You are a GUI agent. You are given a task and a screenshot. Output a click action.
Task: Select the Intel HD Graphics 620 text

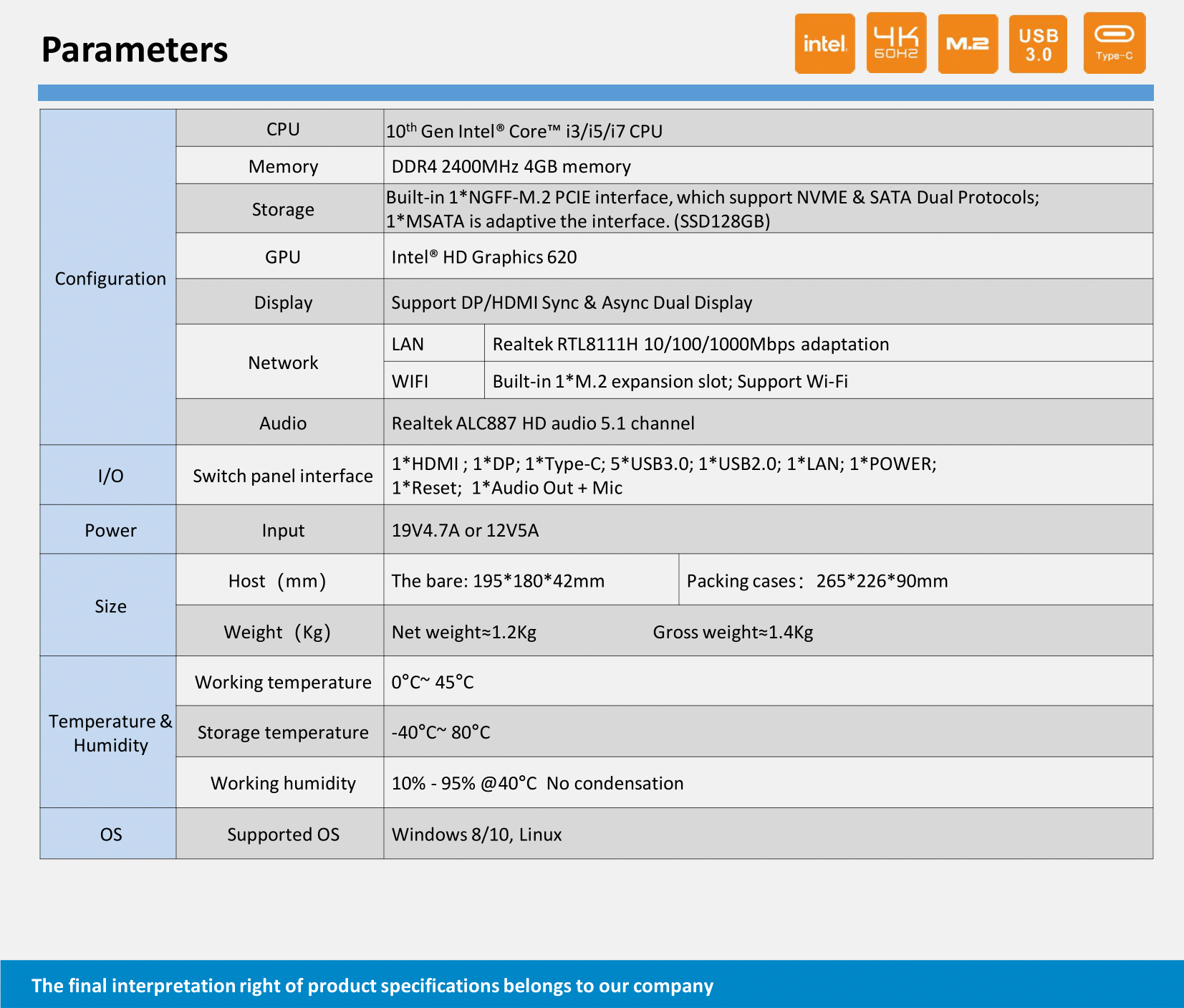click(x=483, y=257)
